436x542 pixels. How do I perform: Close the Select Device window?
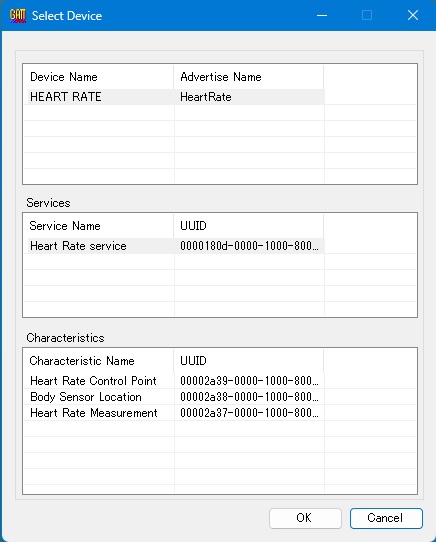point(413,15)
